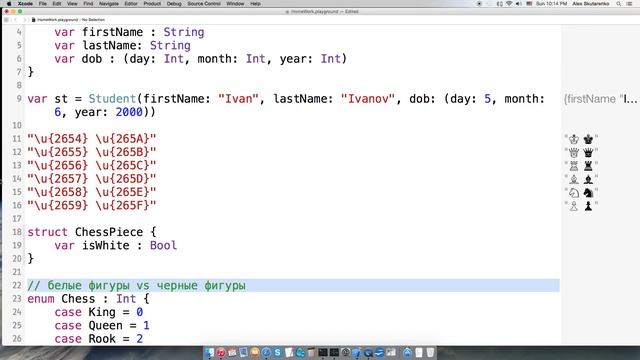Click the string "\u{2659} \u{265F}"
Screen dimensions: 640x360
92,205
